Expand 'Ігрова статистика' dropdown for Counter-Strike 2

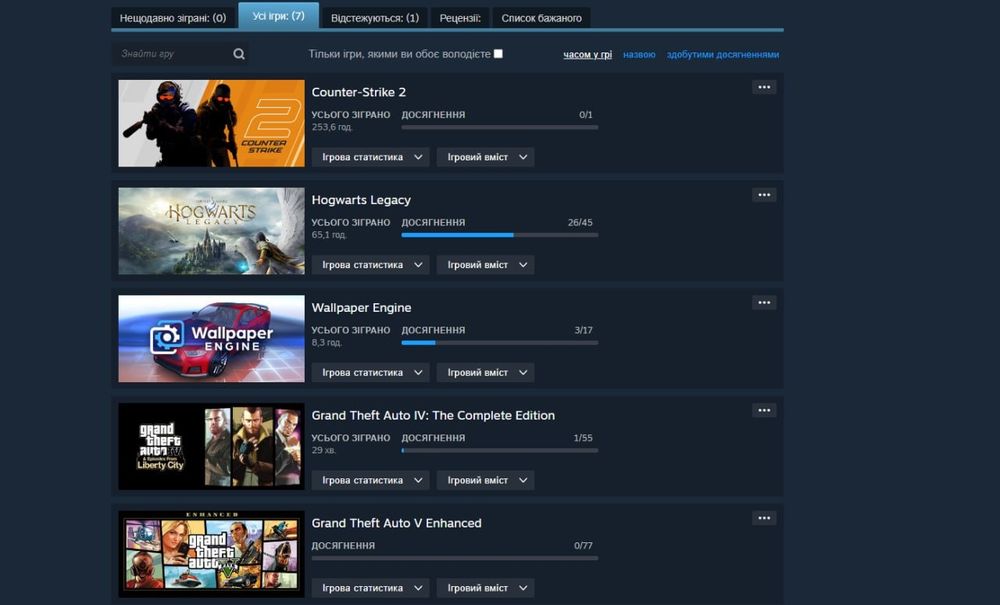[371, 157]
